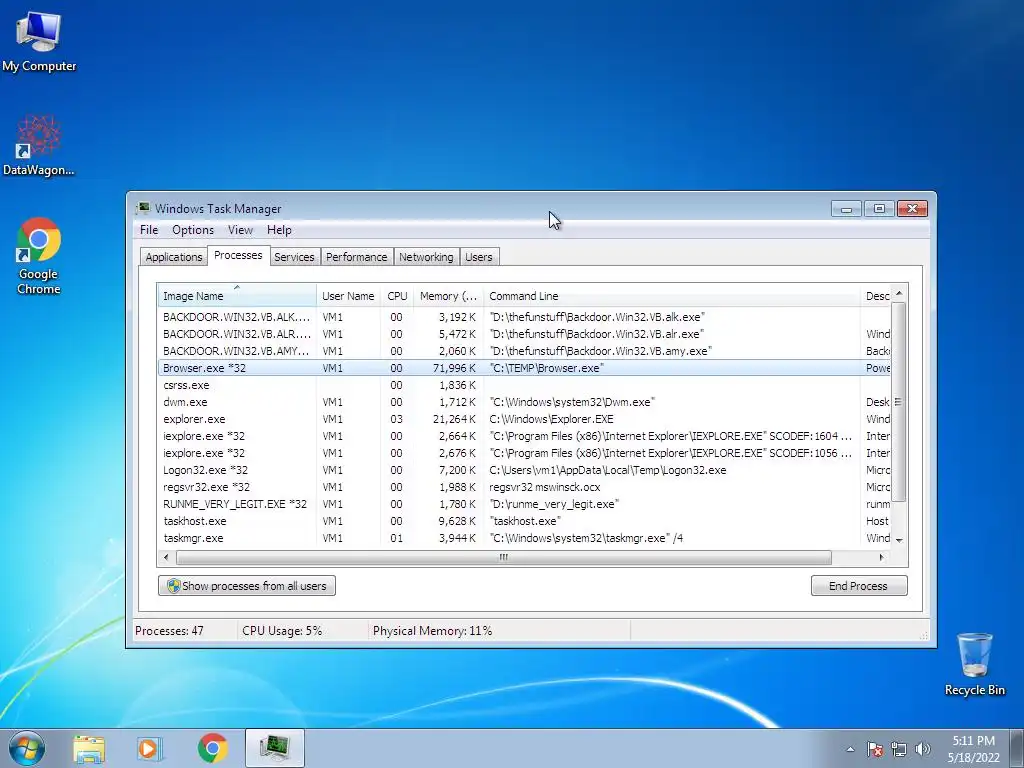The width and height of the screenshot is (1024, 768).
Task: Select csrss.exe process row
Action: point(524,385)
